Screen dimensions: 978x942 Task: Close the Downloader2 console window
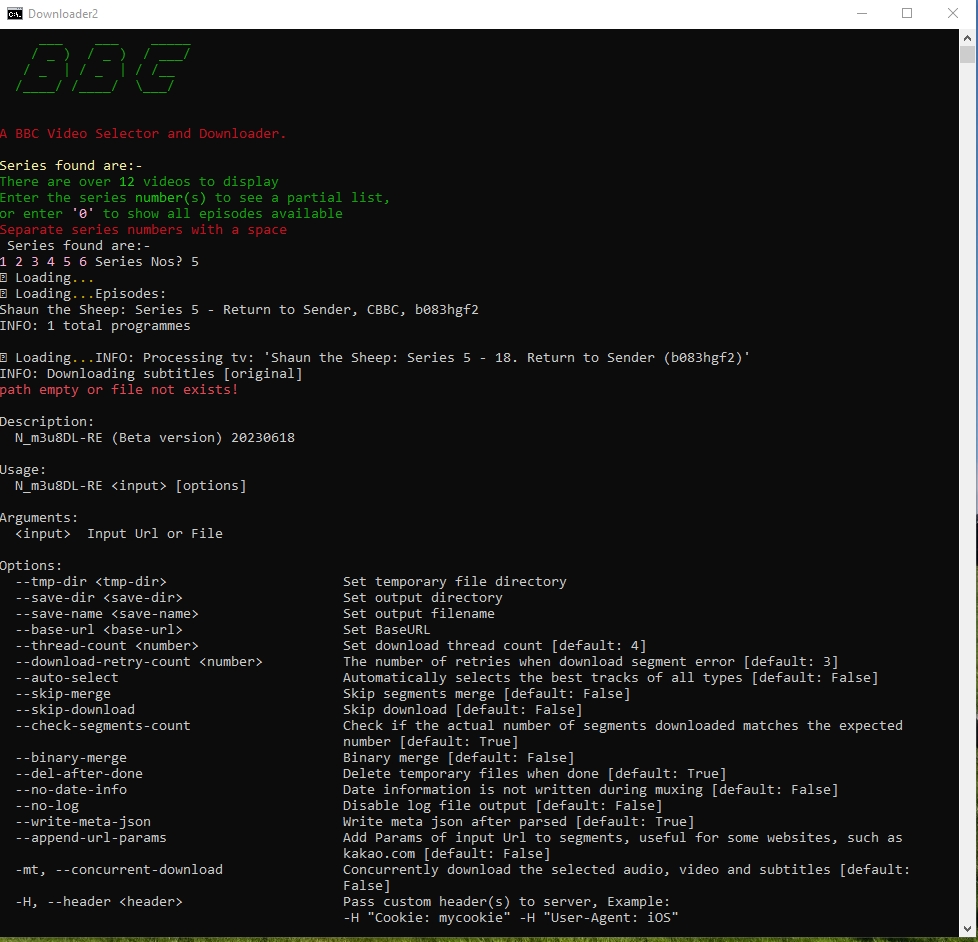[952, 14]
